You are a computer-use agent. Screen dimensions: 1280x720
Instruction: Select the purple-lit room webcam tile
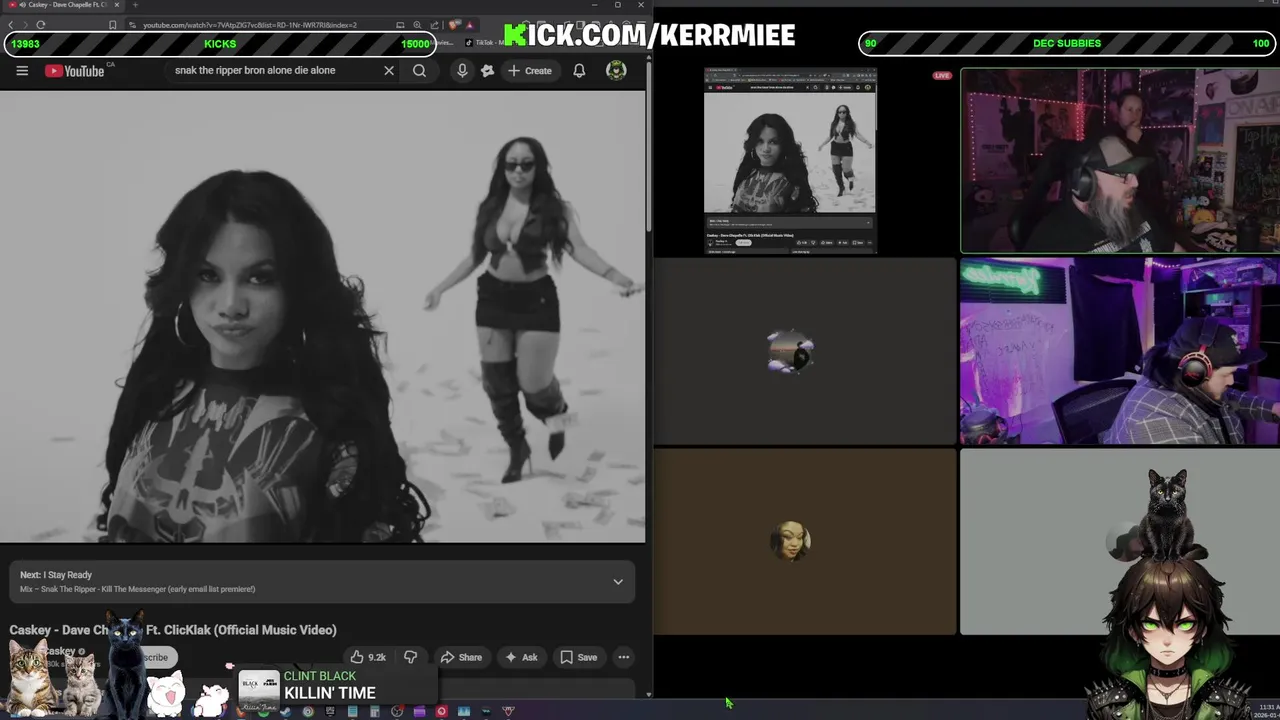[1119, 351]
